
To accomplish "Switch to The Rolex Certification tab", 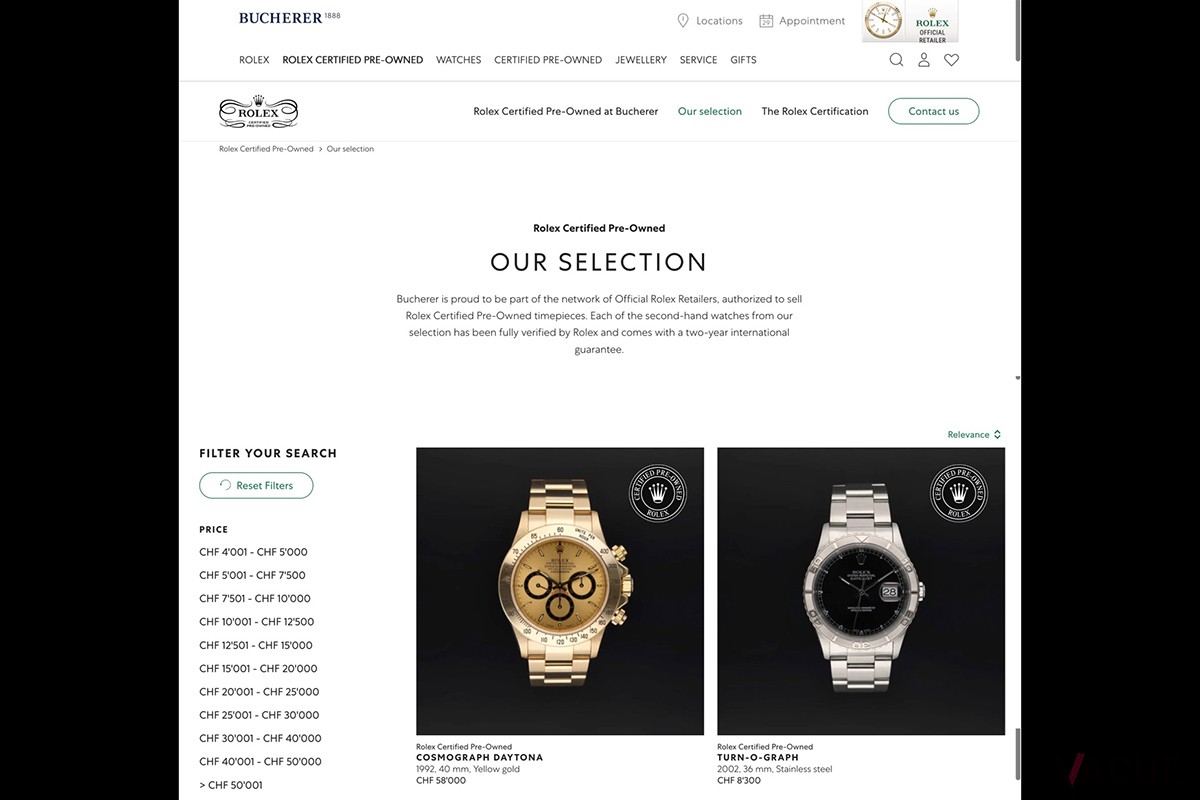I will [815, 111].
